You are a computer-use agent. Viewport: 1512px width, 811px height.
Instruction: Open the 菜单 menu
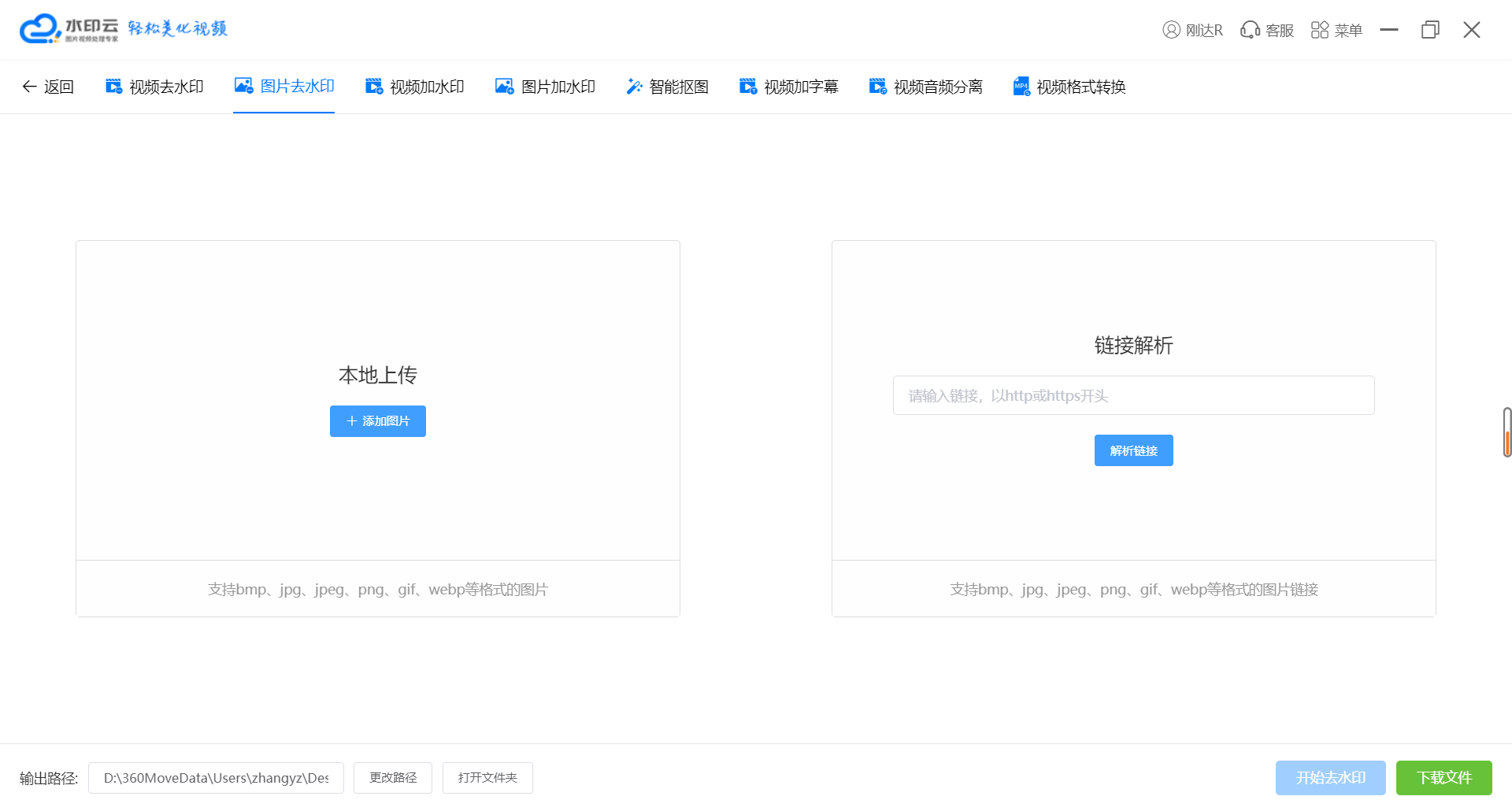[1336, 30]
